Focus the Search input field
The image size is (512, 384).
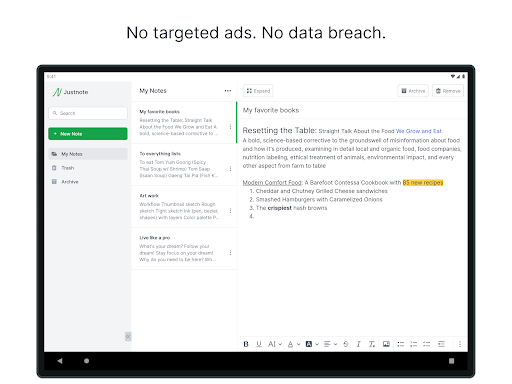click(x=88, y=113)
